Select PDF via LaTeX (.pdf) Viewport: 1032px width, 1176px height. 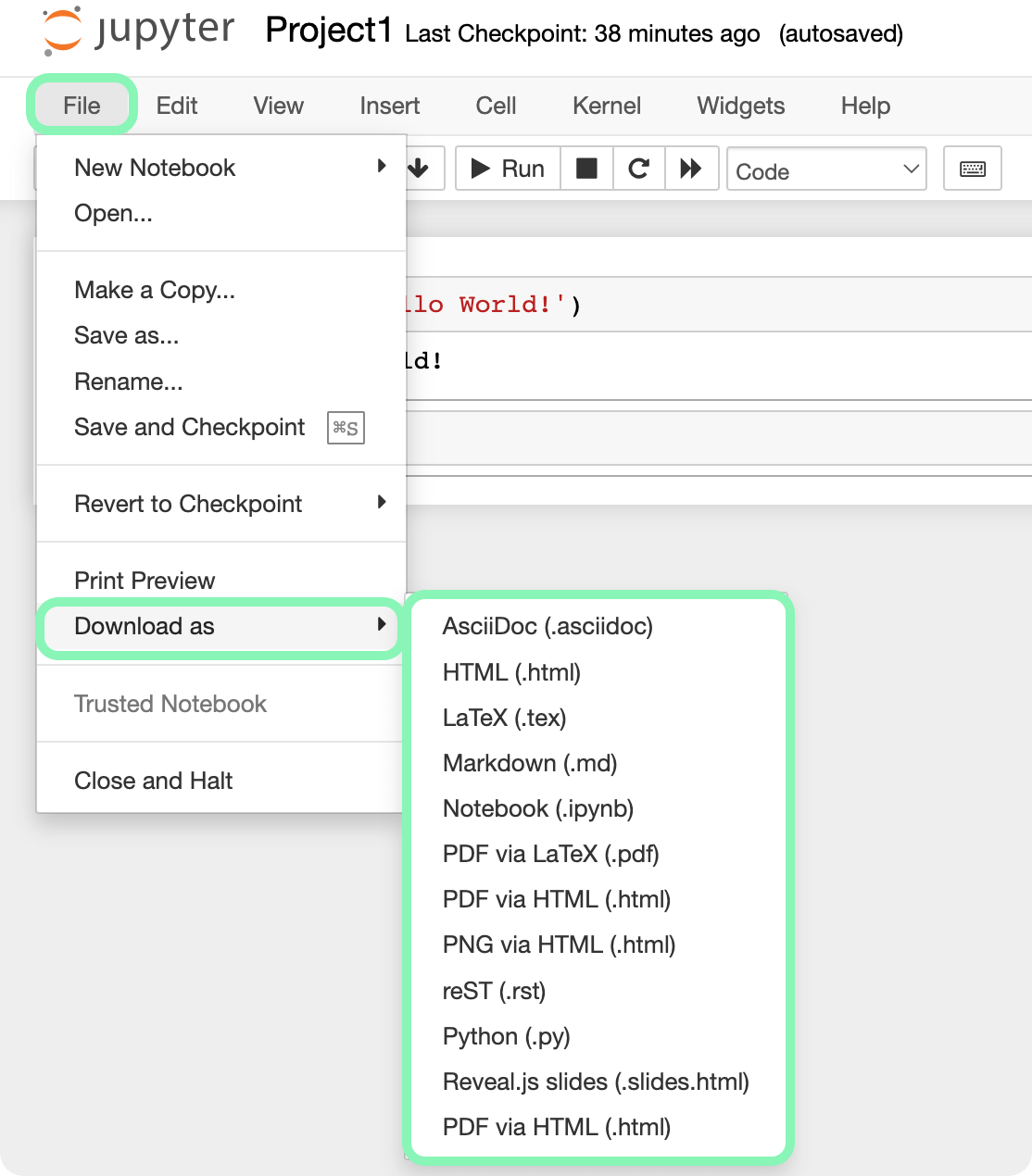550,854
